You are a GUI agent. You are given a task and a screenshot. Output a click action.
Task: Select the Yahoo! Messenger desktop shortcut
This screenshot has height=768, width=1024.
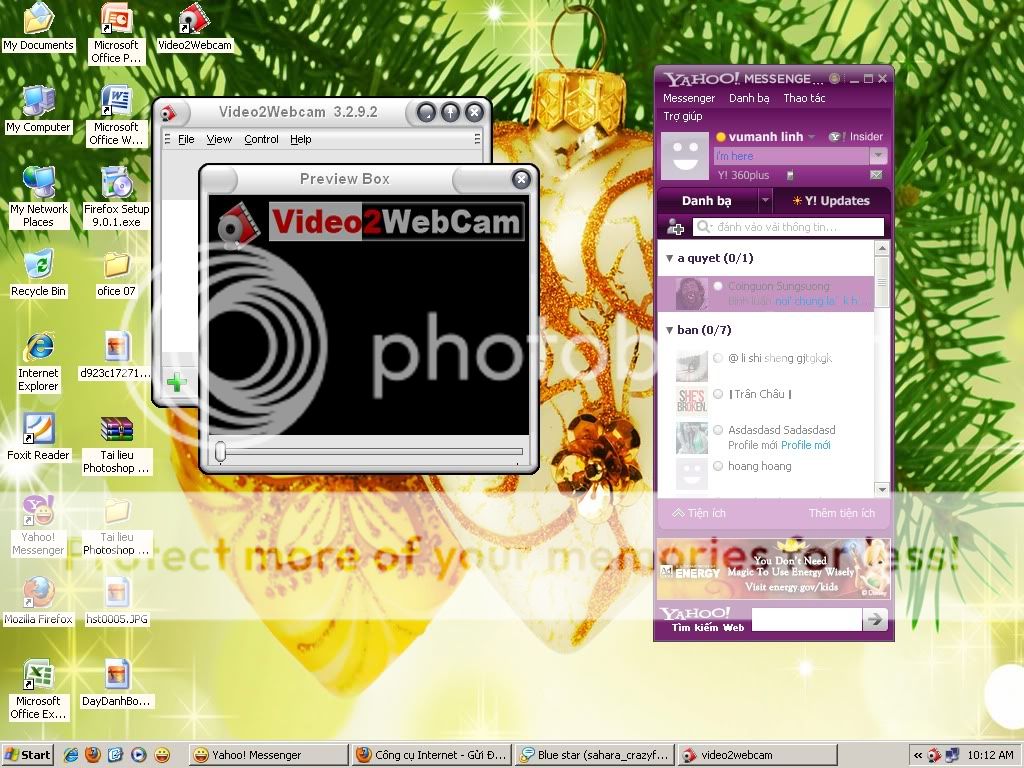[39, 526]
